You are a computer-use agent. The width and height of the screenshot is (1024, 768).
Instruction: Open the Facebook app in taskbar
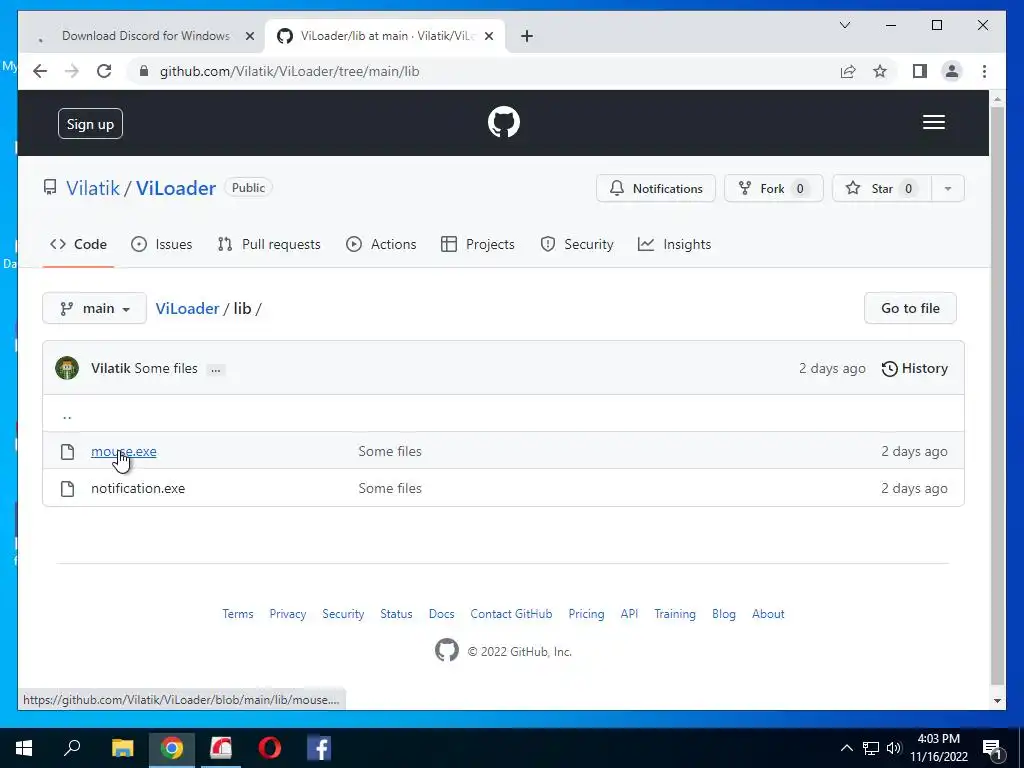(319, 748)
